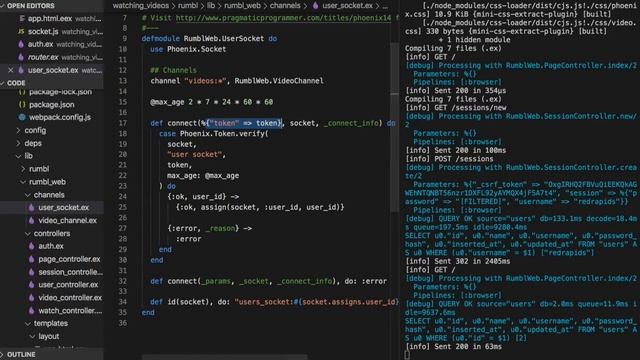Click user_socket.ex breadcrumb segment
Screen dimensions: 640x360
pyautogui.click(x=347, y=6)
